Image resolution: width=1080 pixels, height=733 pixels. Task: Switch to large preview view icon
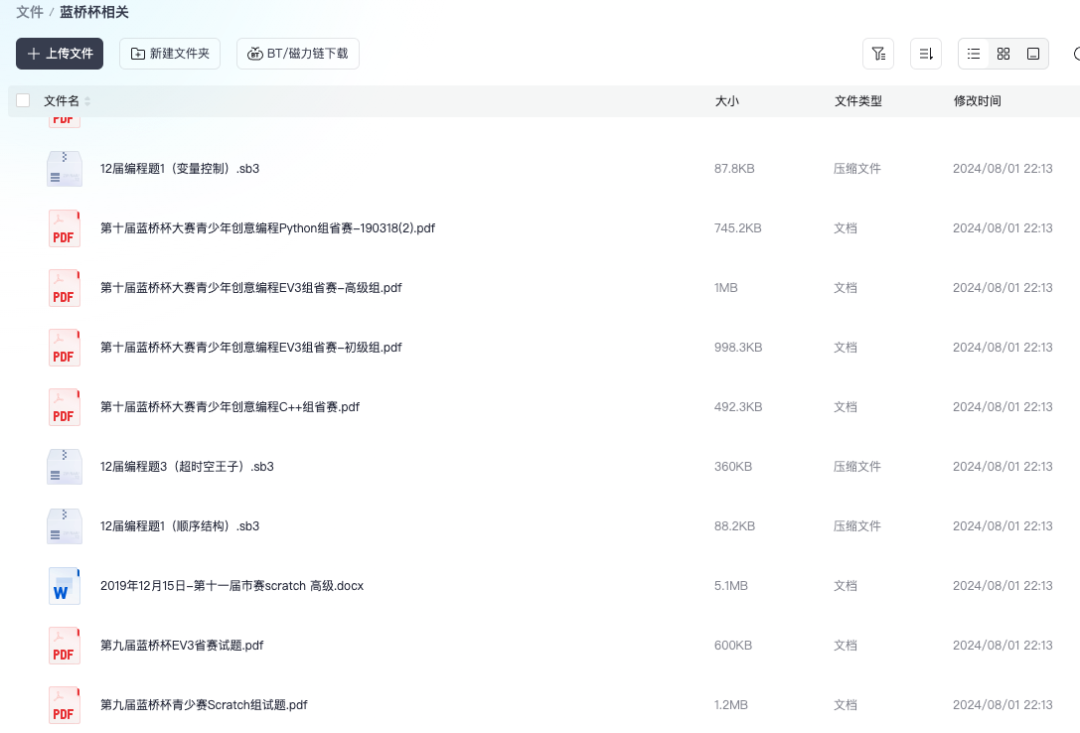click(1033, 54)
